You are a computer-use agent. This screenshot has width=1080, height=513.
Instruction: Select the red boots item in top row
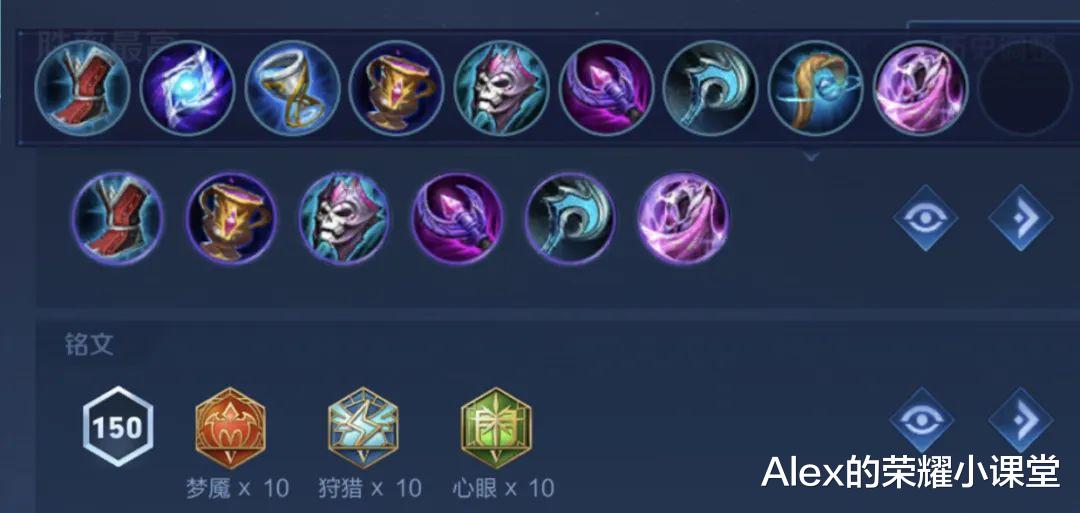(x=83, y=87)
